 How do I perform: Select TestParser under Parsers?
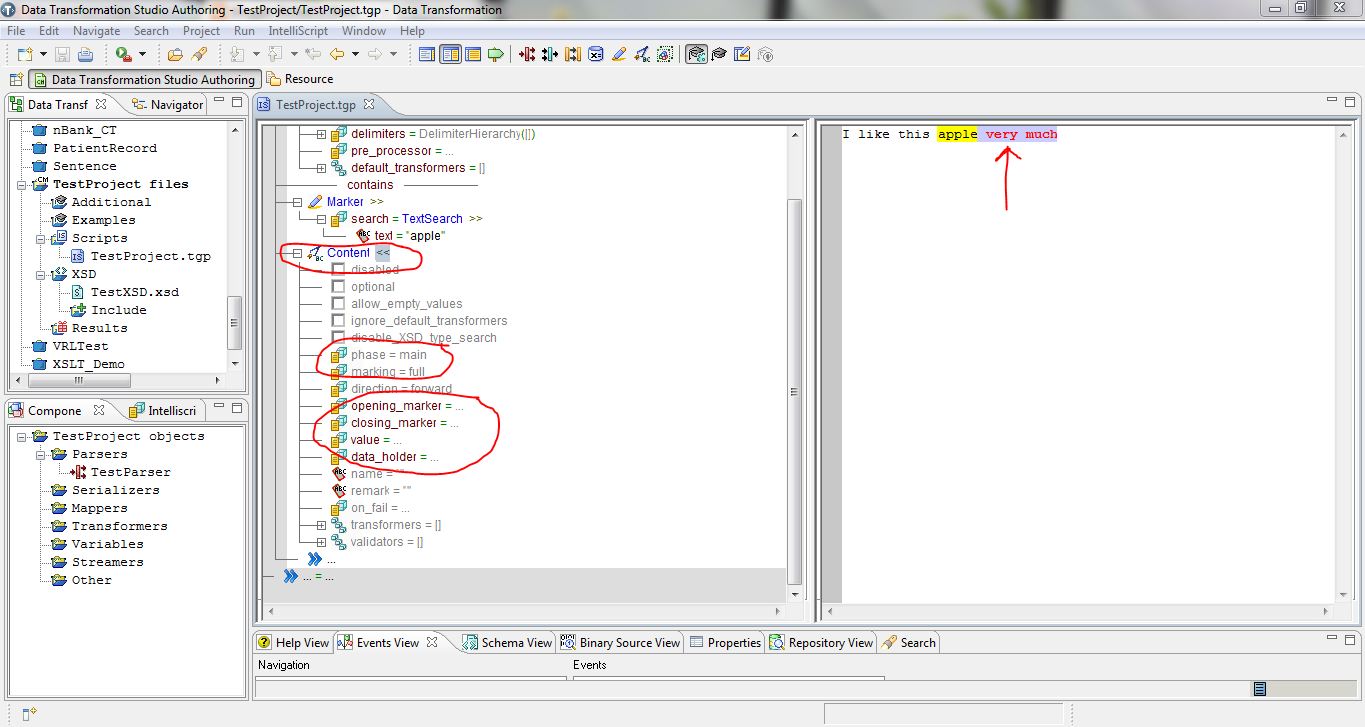131,472
